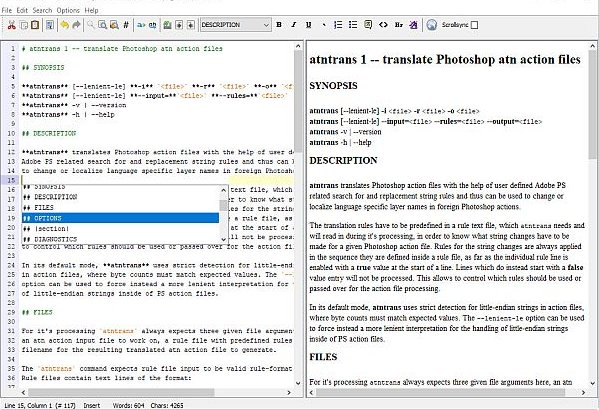599x410 pixels.
Task: Apply Bold formatting
Action: (x=279, y=25)
